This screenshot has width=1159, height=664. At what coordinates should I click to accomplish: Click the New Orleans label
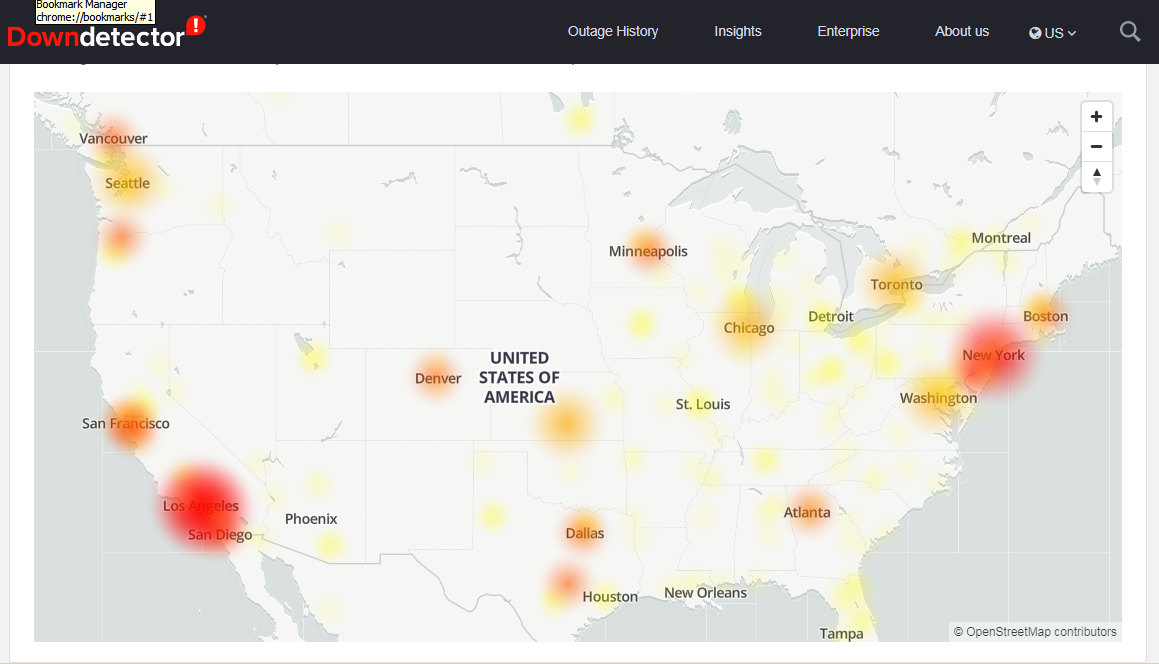pos(705,593)
